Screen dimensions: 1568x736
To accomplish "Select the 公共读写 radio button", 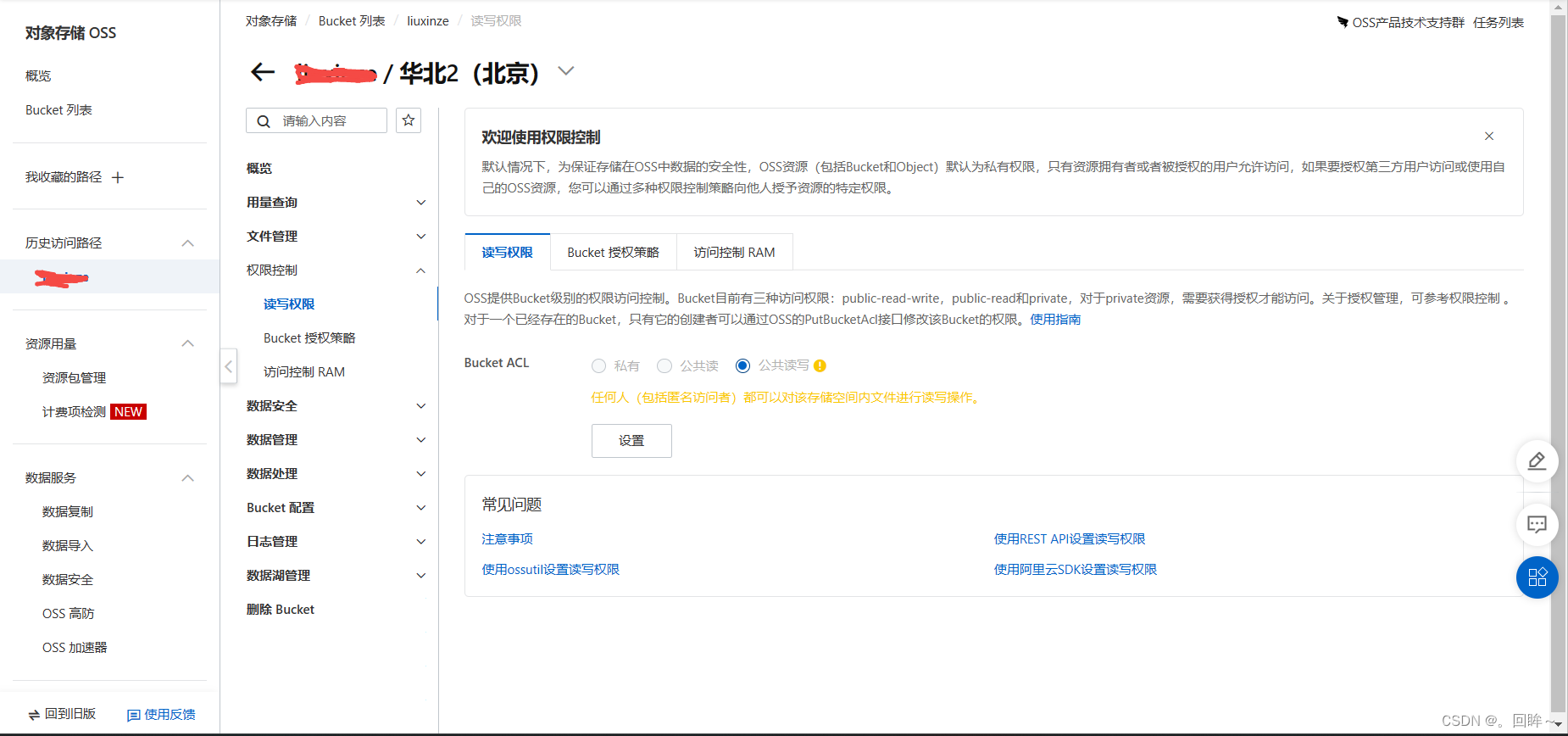I will [742, 365].
